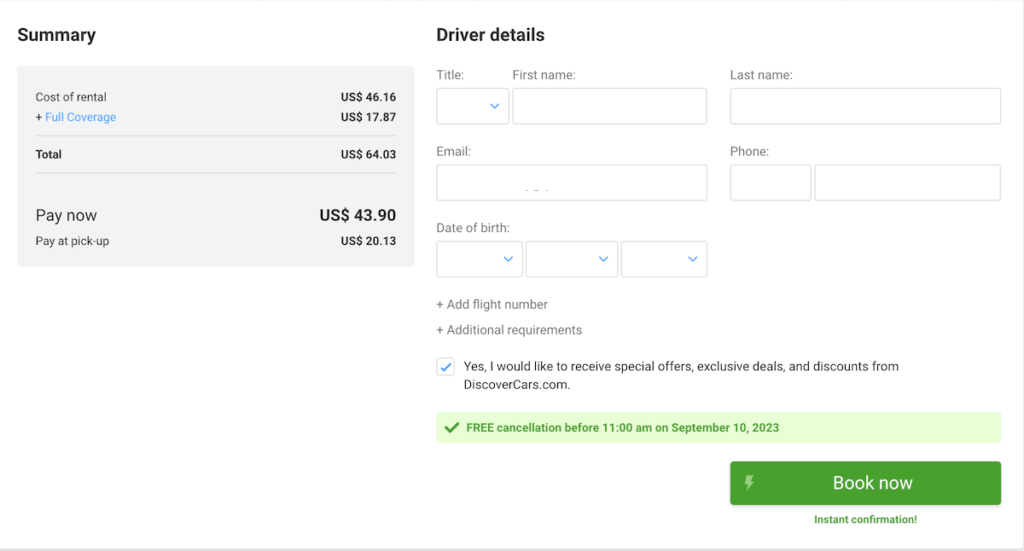Click the Cost of rental label
The height and width of the screenshot is (551, 1024).
[71, 97]
